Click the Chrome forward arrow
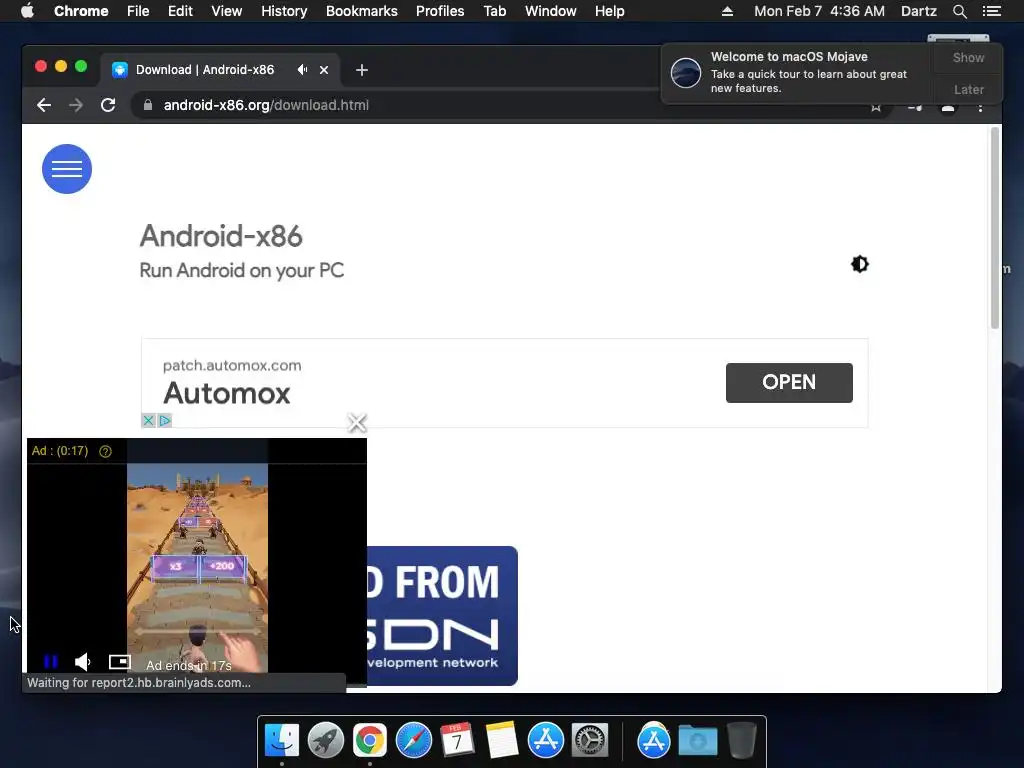The image size is (1024, 768). (x=76, y=105)
